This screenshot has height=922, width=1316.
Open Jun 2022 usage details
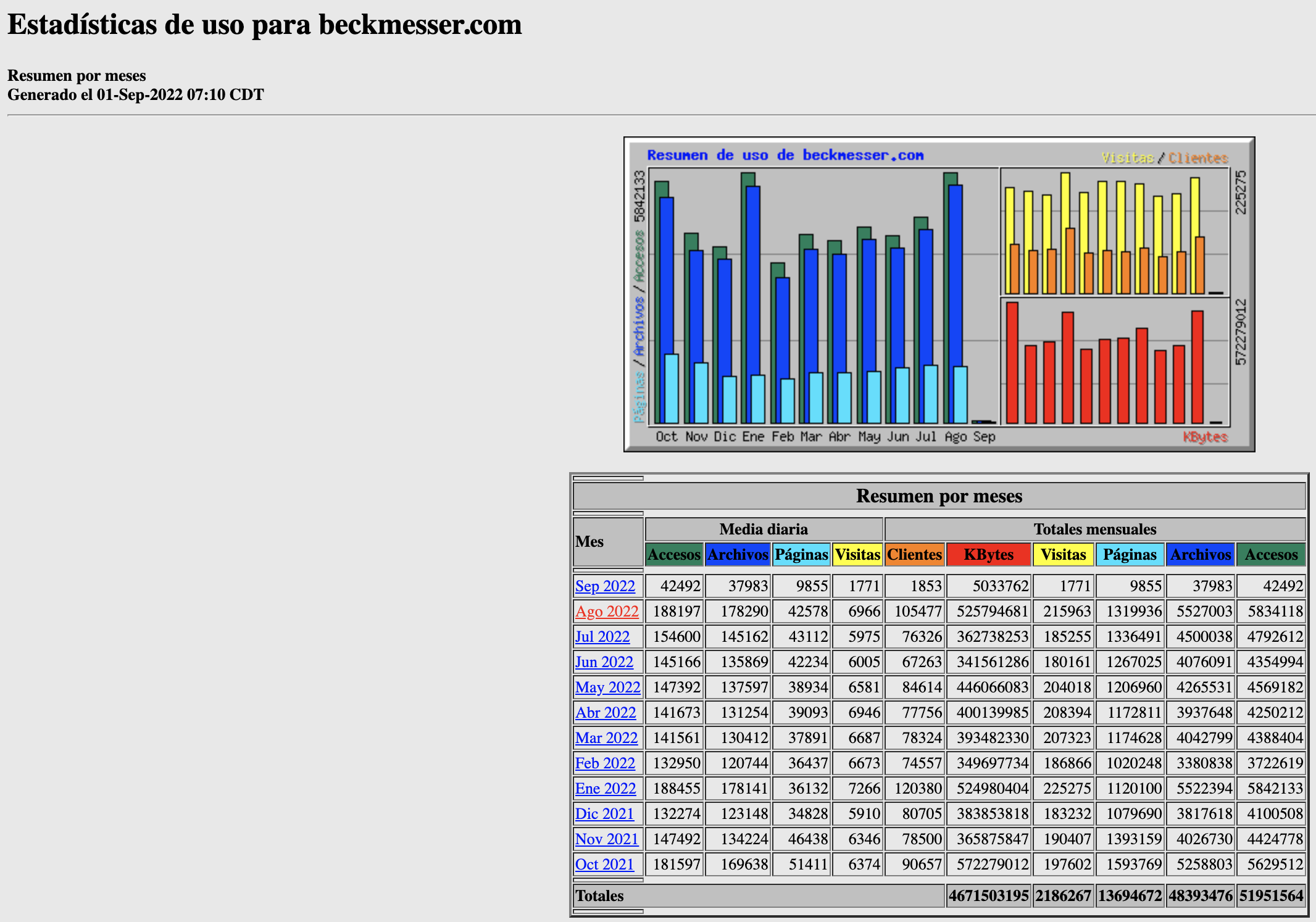[x=604, y=662]
